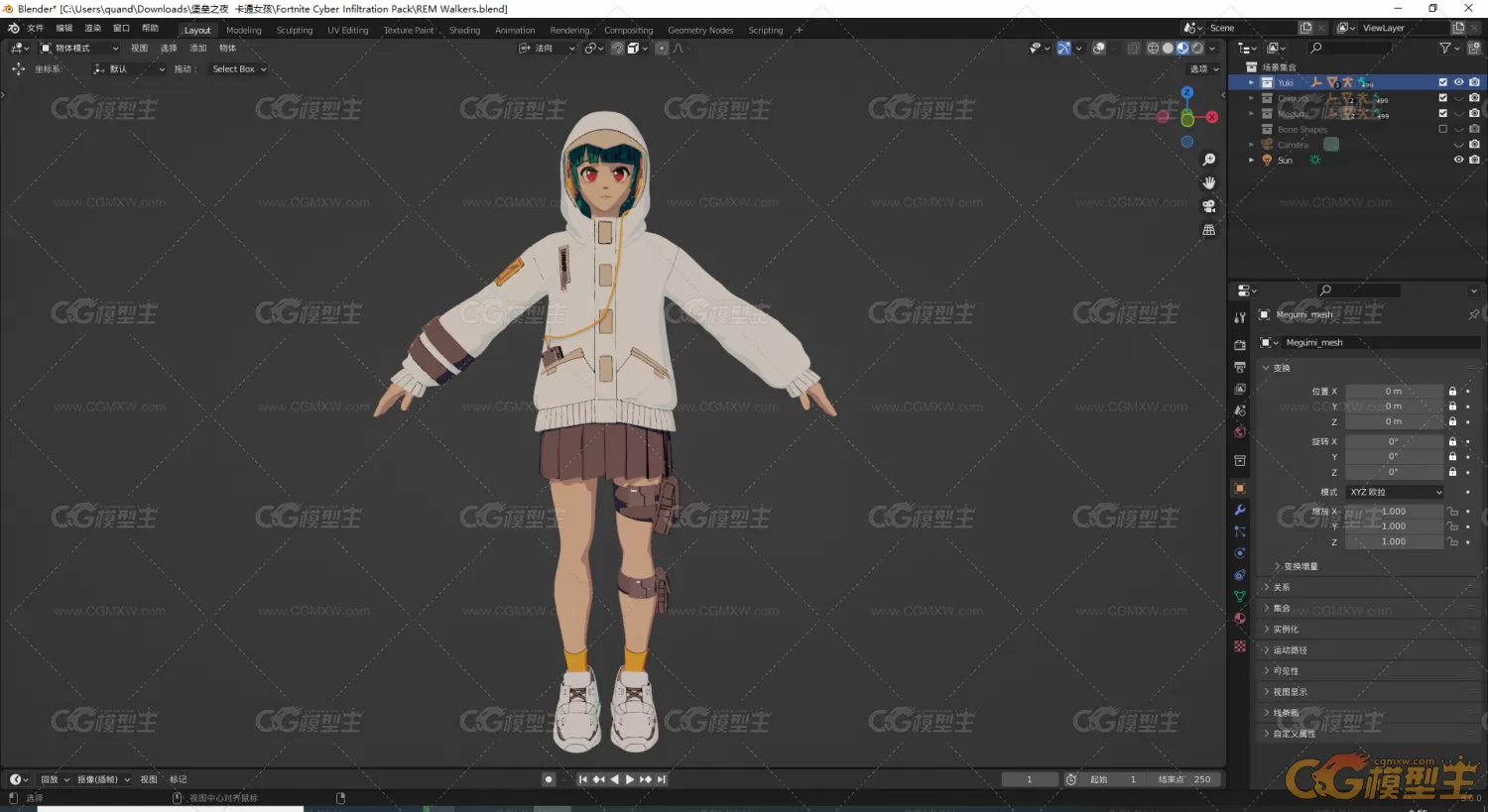Image resolution: width=1488 pixels, height=812 pixels.
Task: Open the View Layer properties tab icon
Action: coord(1240,389)
